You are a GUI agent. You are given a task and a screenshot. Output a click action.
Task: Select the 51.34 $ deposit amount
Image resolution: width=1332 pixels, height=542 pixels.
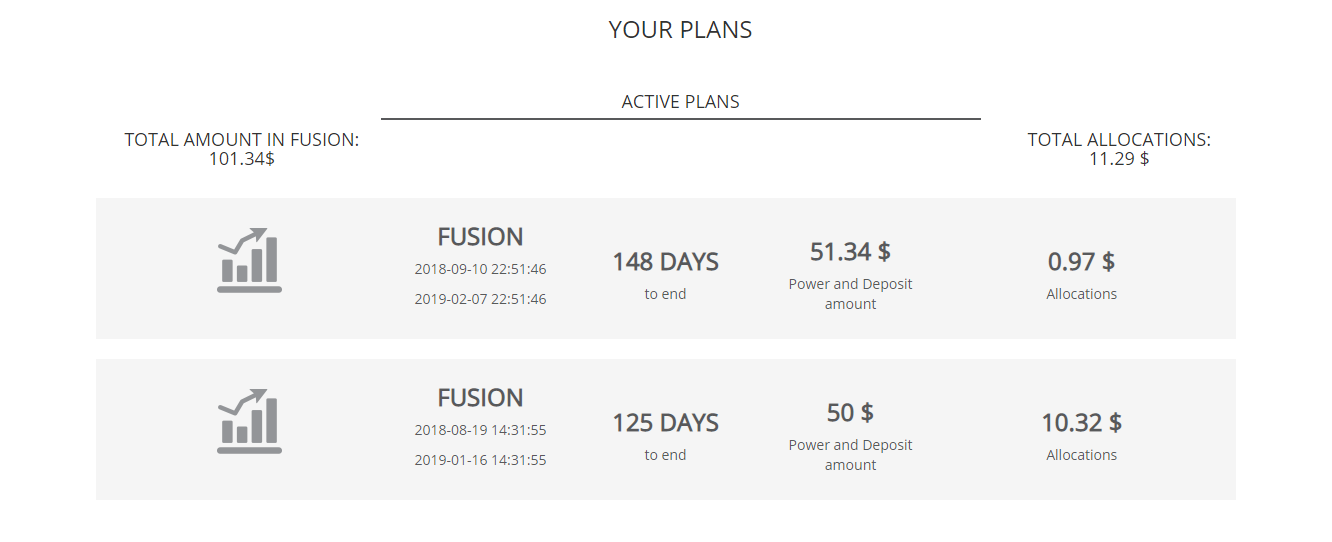click(850, 251)
